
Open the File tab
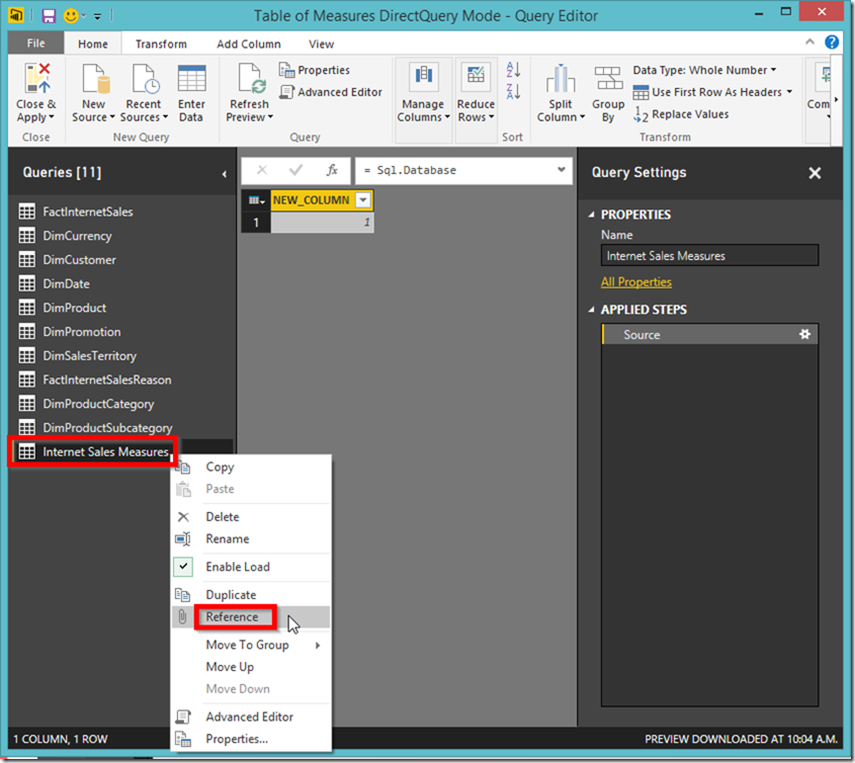[36, 43]
